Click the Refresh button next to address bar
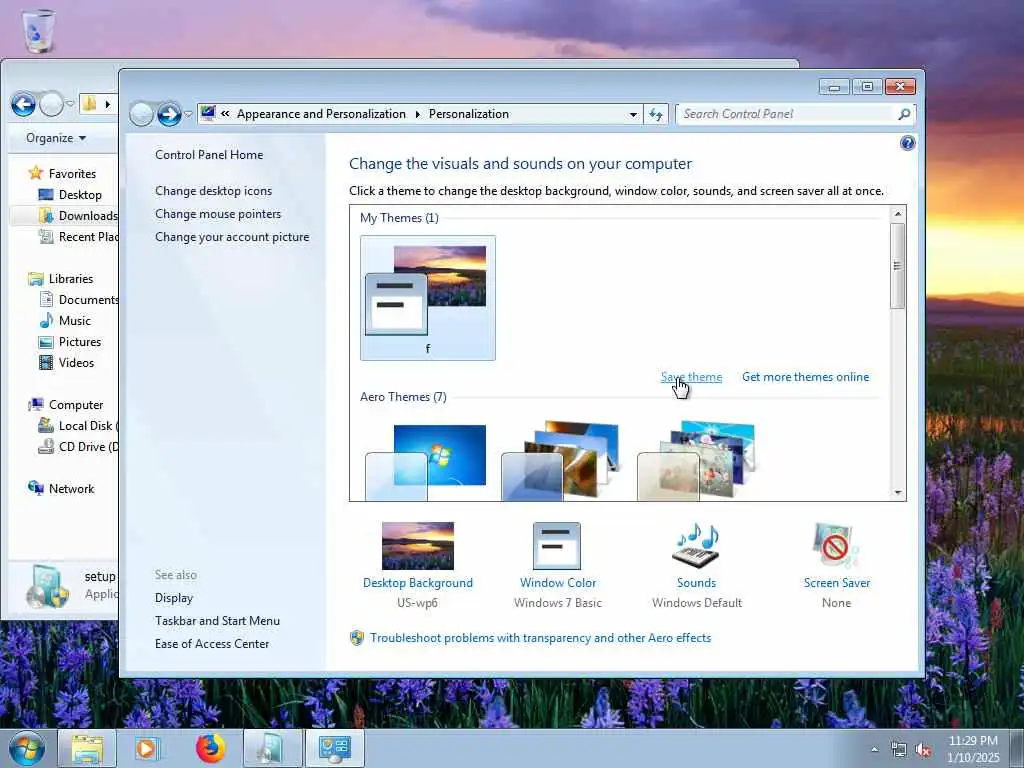Viewport: 1024px width, 768px height. point(656,114)
